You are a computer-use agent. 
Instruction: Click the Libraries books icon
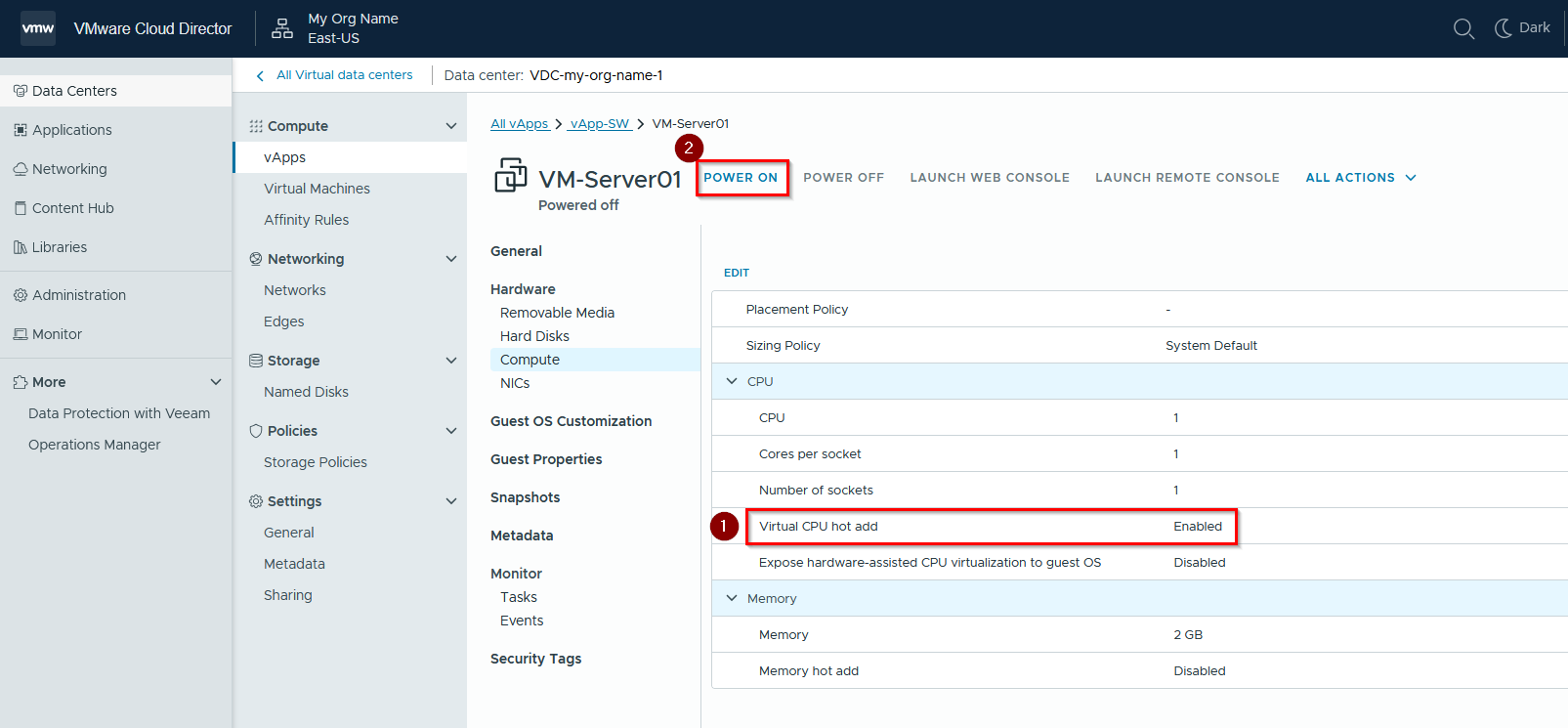tap(21, 247)
